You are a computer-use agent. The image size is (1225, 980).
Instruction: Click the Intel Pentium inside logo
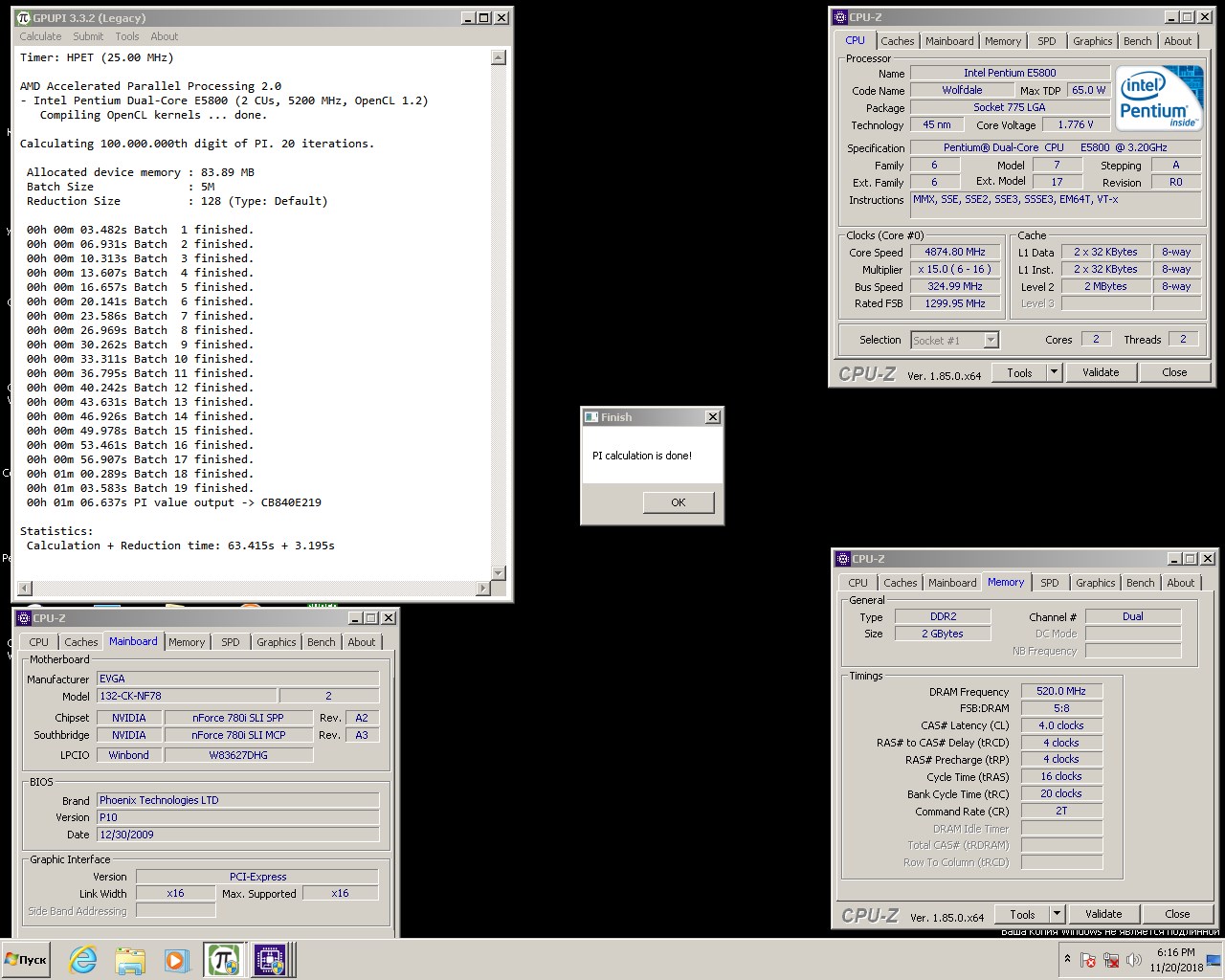pyautogui.click(x=1159, y=99)
